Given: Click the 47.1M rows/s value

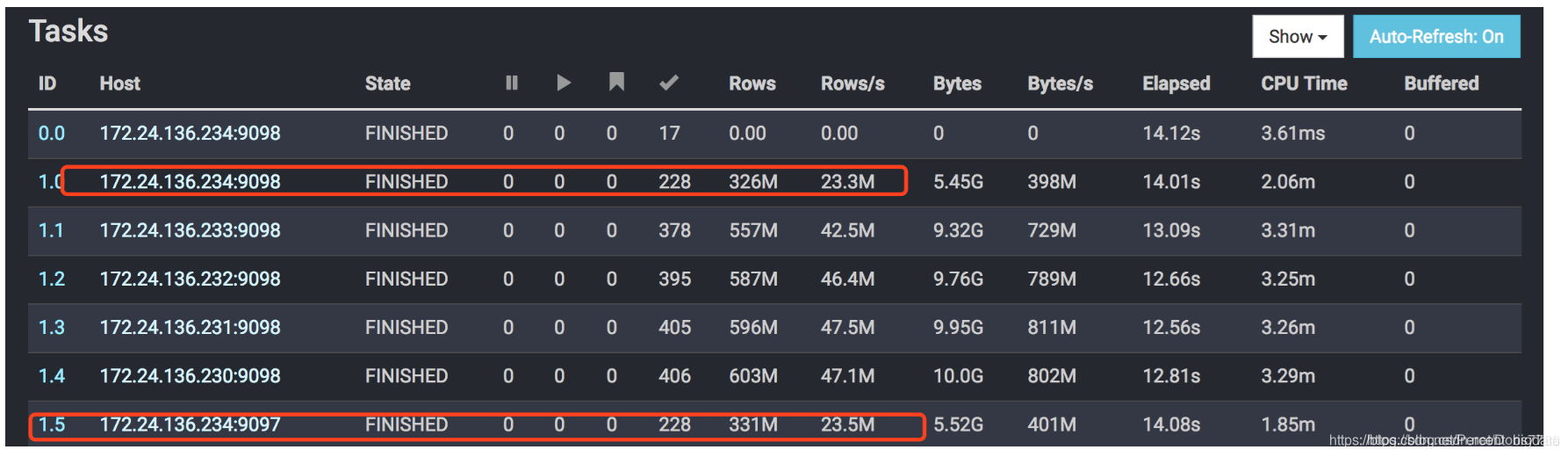Looking at the screenshot, I should coord(848,376).
